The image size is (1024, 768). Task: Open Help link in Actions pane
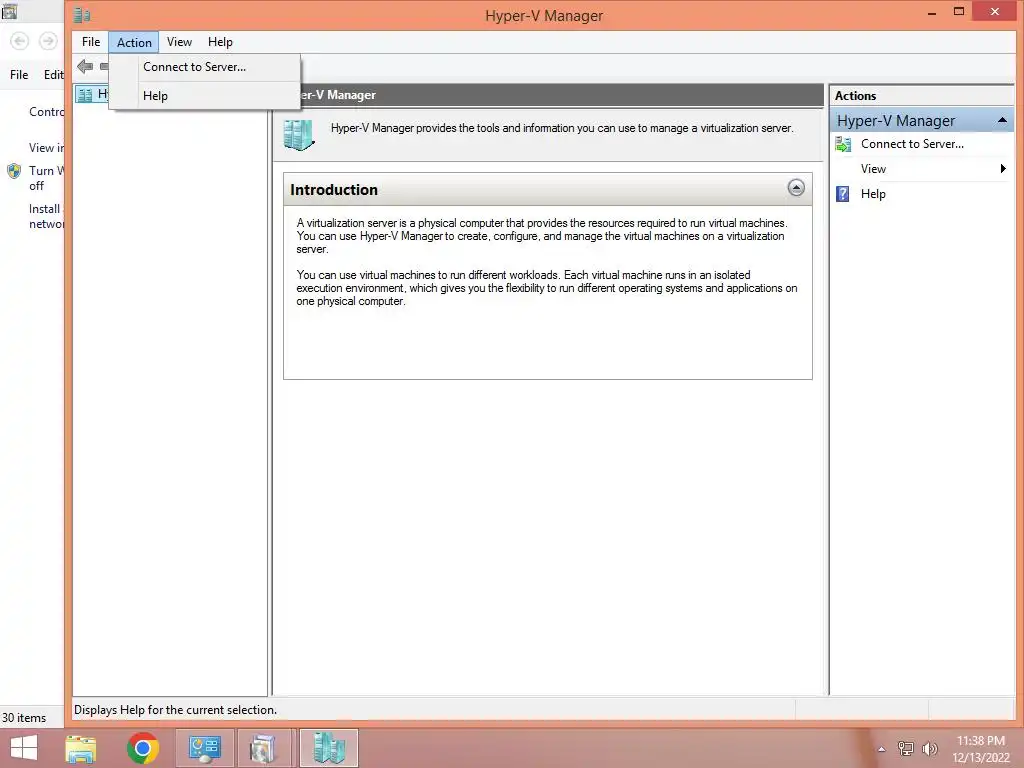(x=872, y=194)
